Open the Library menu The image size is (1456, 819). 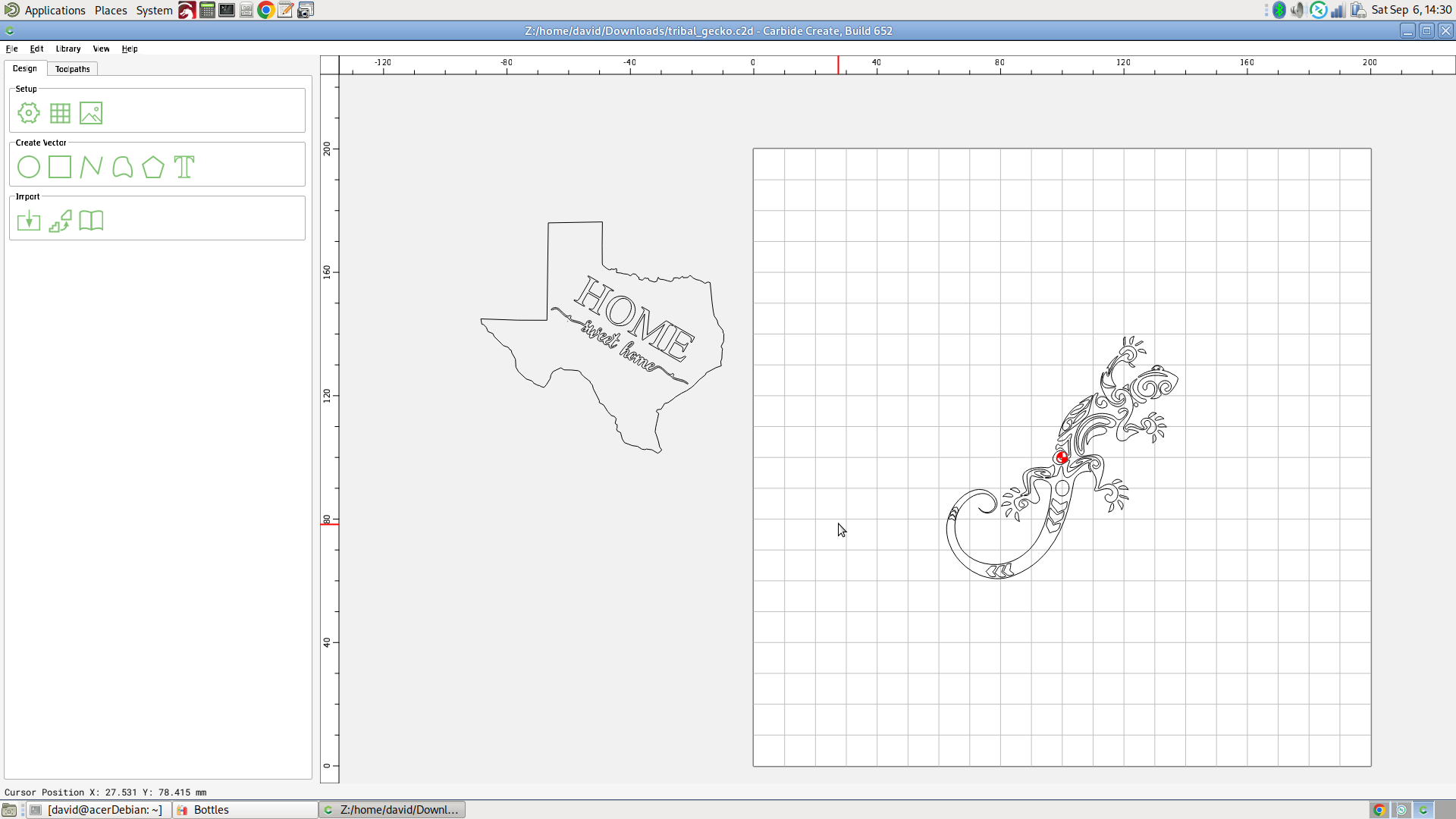coord(68,49)
